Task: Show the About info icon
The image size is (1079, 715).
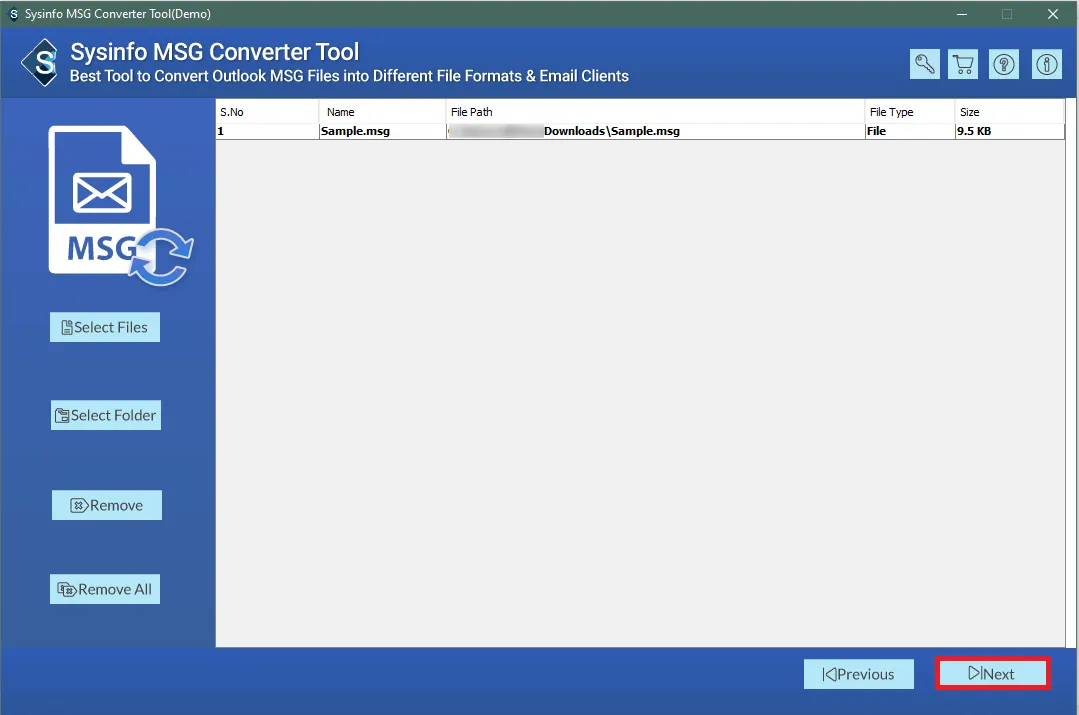Action: tap(1047, 64)
